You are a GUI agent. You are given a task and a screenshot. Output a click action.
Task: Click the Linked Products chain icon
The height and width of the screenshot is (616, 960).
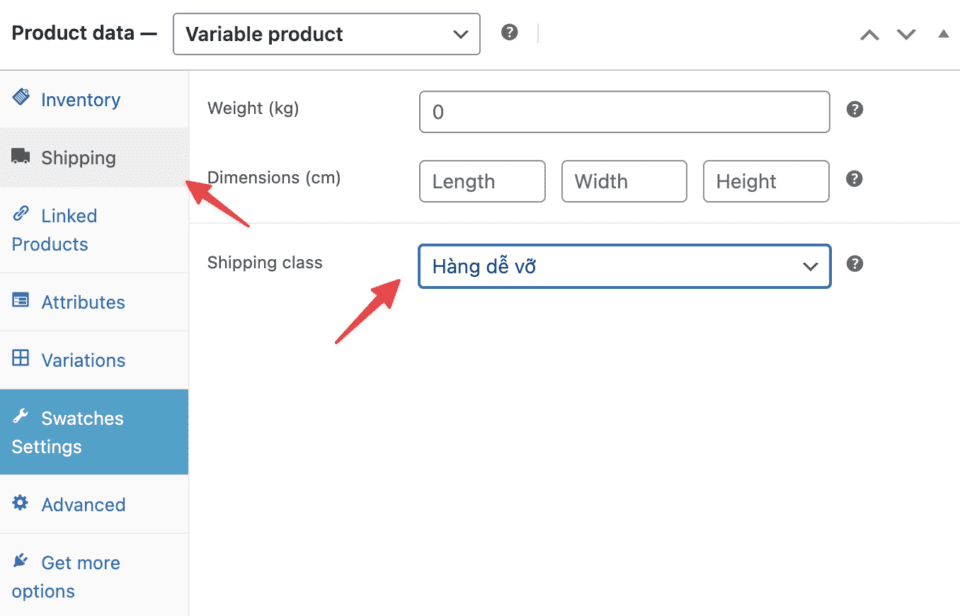(20, 214)
